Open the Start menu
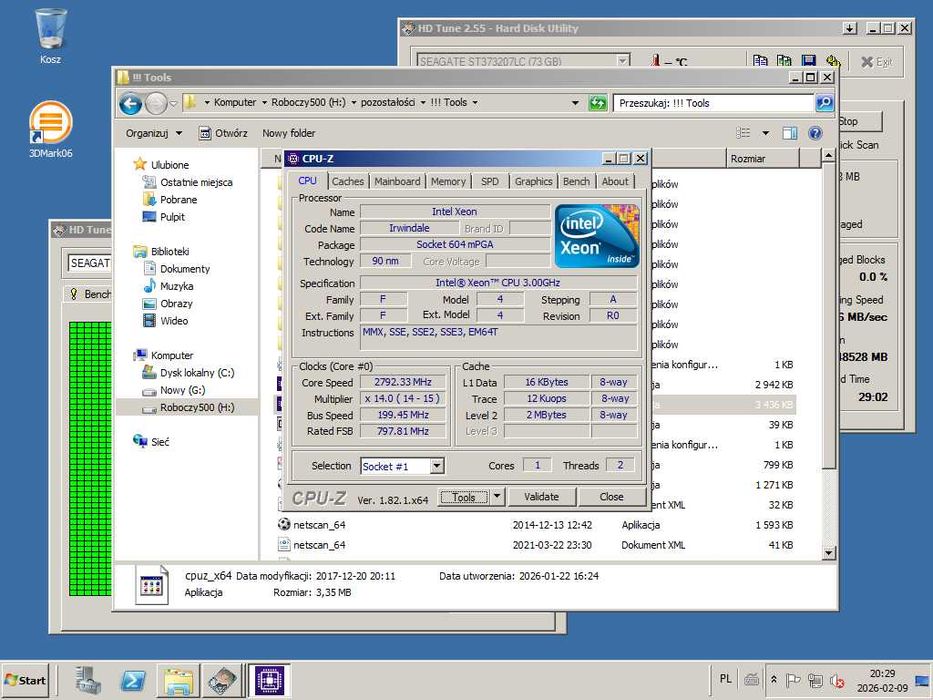The width and height of the screenshot is (933, 700). 25,680
